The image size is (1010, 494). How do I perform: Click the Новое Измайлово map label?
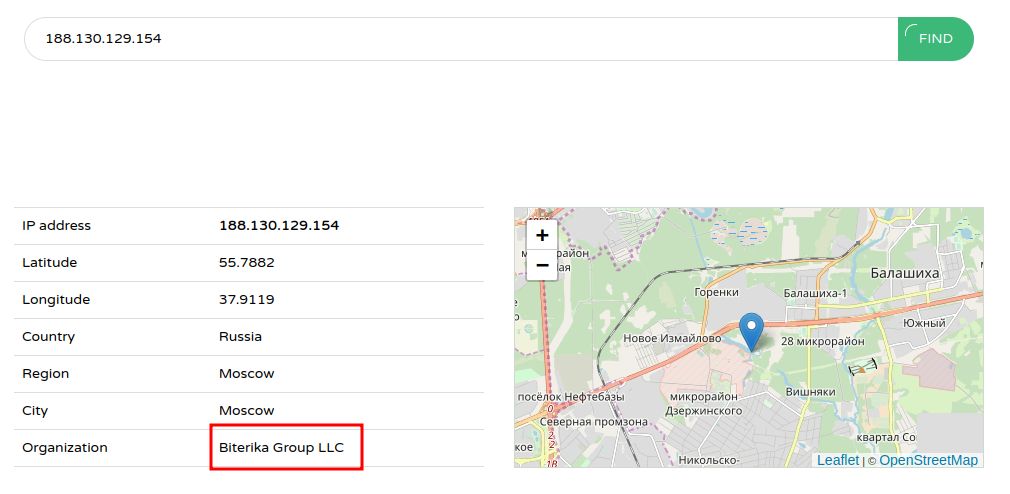click(x=673, y=338)
